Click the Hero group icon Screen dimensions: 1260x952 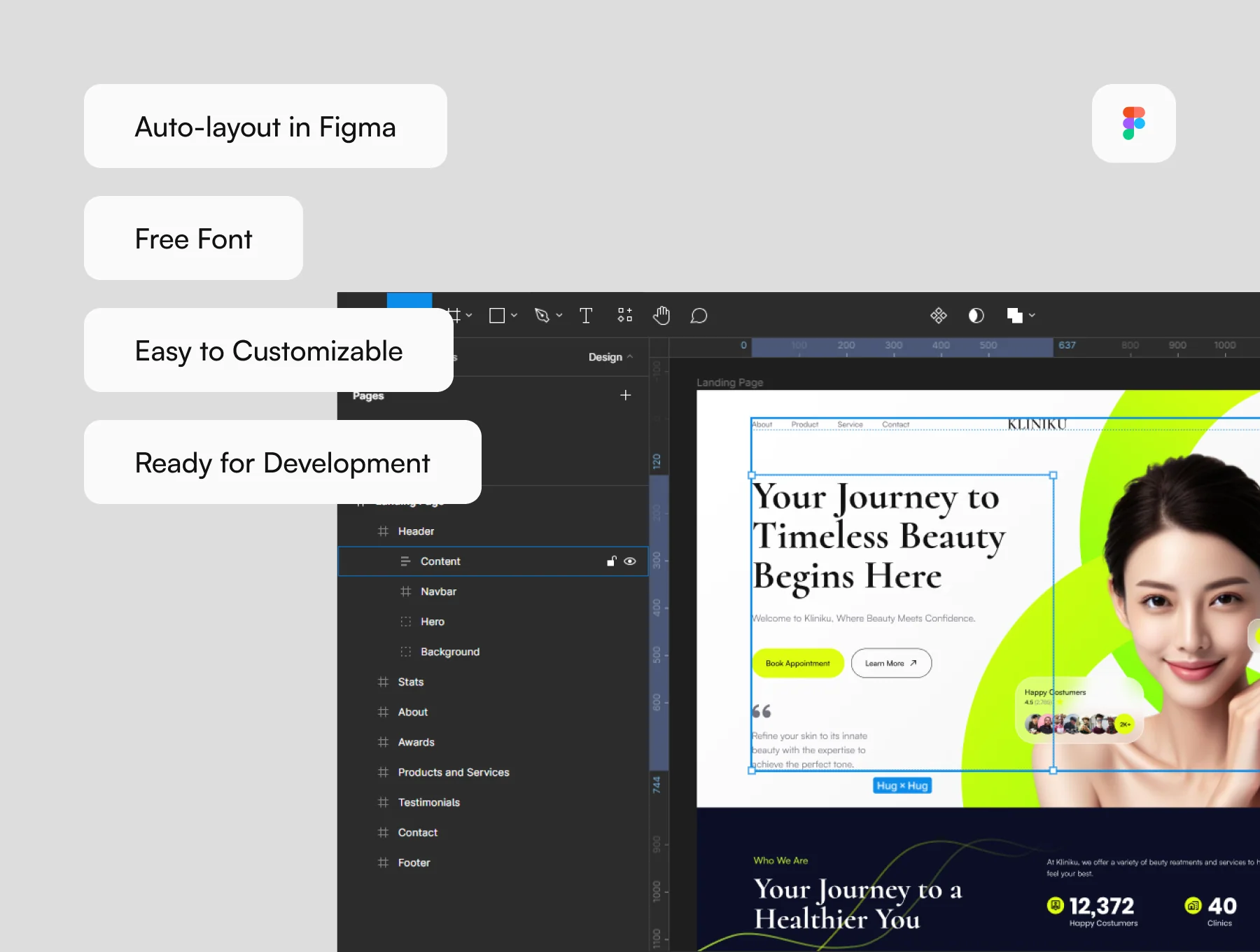pyautogui.click(x=405, y=622)
